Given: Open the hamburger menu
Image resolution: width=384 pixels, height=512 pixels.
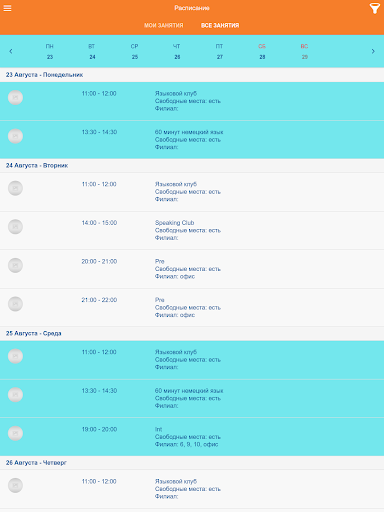Looking at the screenshot, I should point(7,8).
